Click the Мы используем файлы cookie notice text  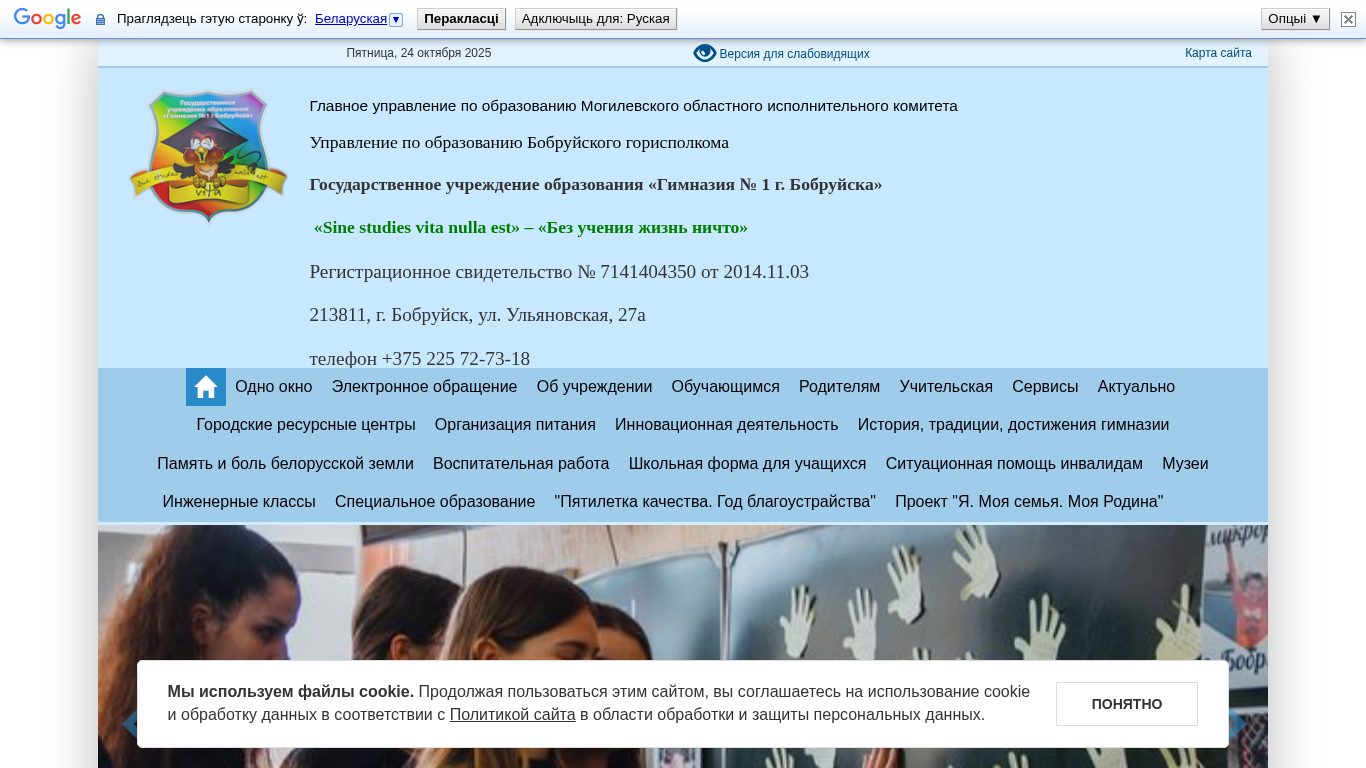coord(599,703)
